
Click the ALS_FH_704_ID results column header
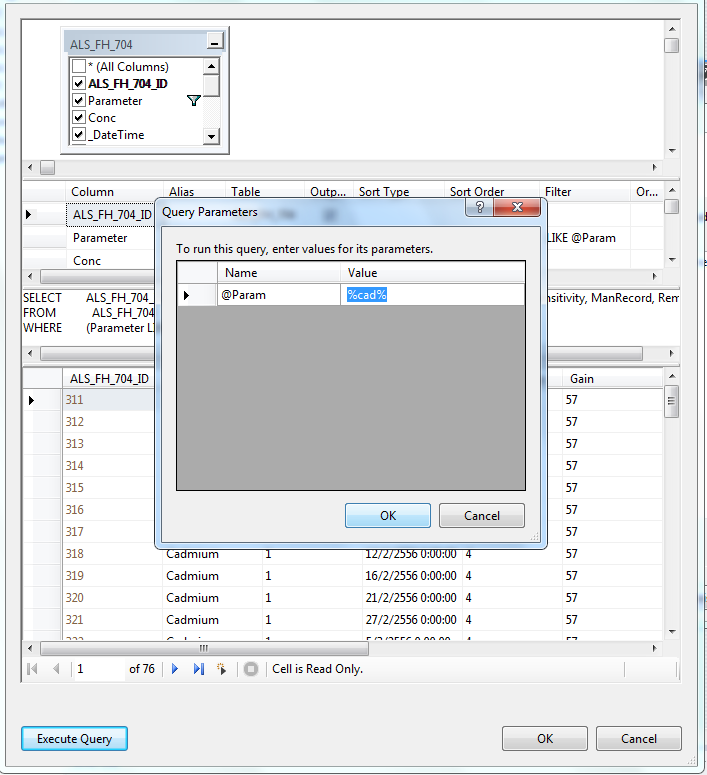click(x=109, y=379)
